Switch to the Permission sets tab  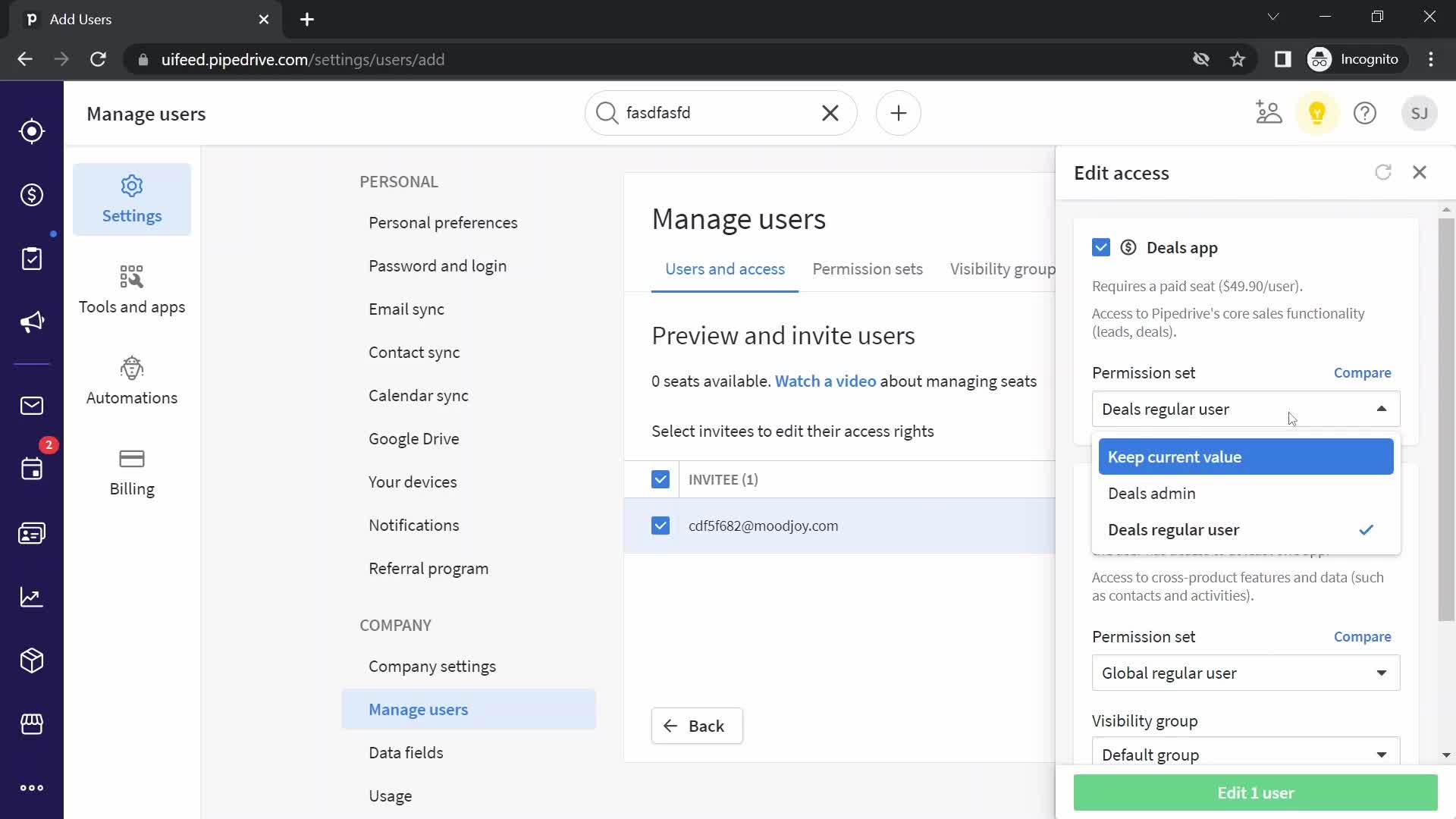coord(867,269)
